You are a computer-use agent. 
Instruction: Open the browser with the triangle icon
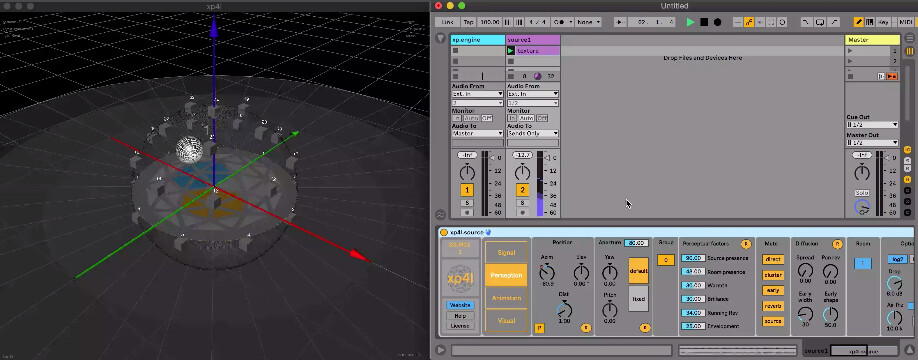pos(441,39)
